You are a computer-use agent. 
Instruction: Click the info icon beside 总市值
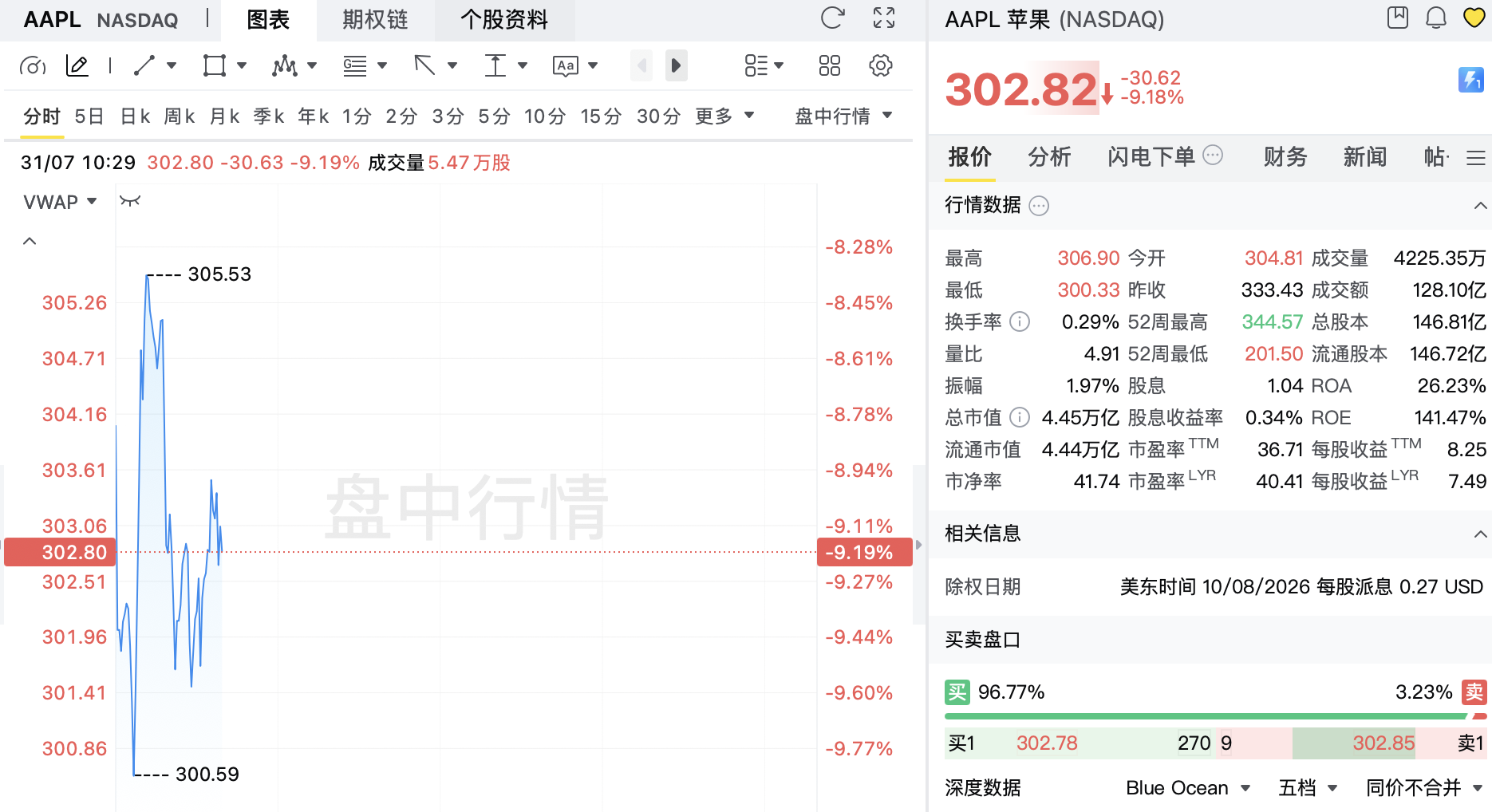(1020, 417)
